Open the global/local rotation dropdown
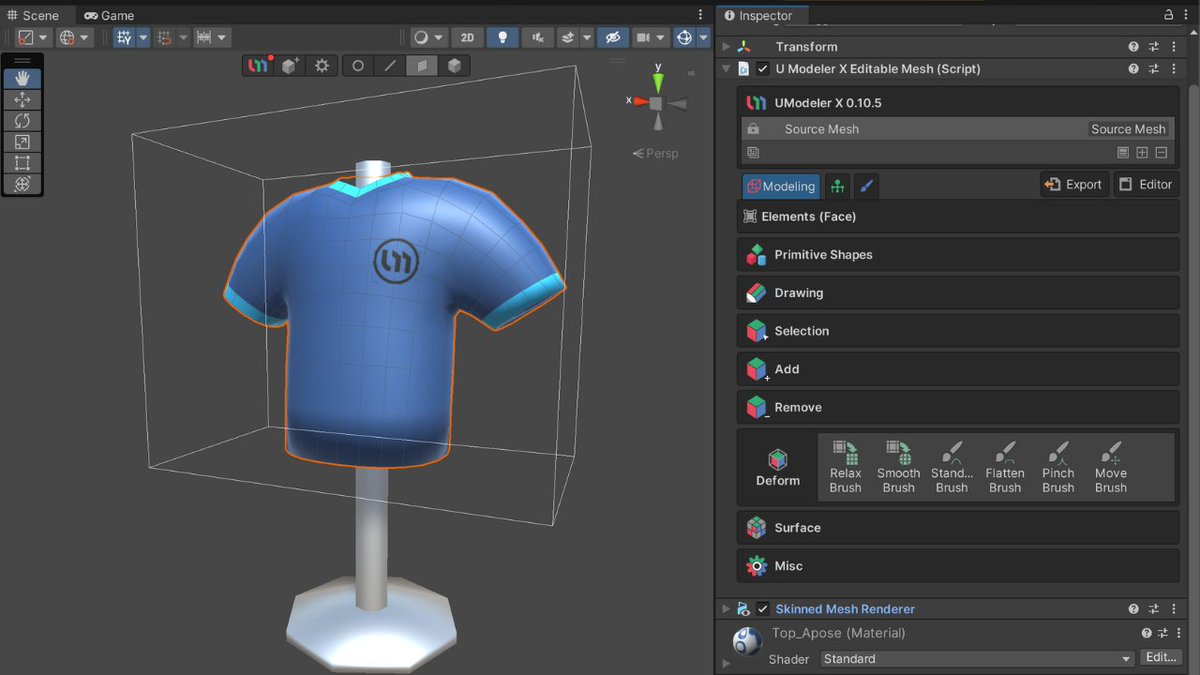 pyautogui.click(x=74, y=37)
